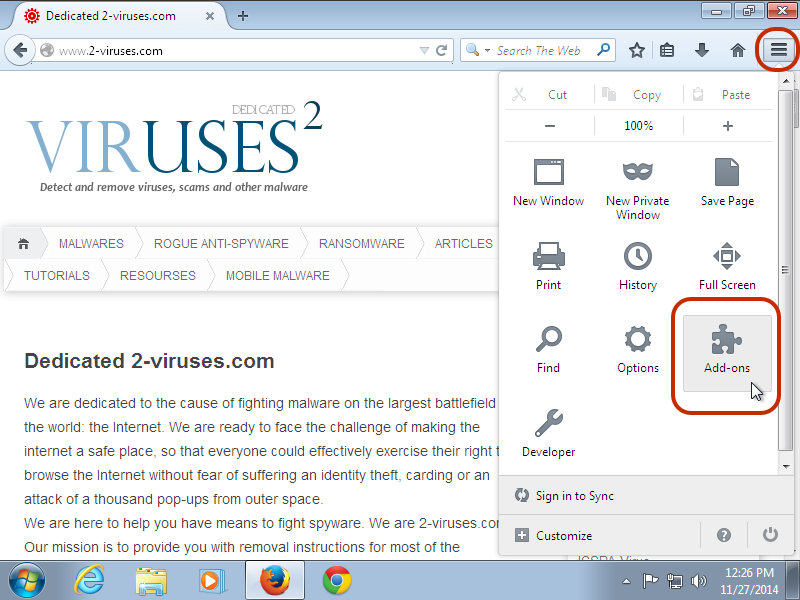Open MALWARES navigation item
800x600 pixels.
click(91, 243)
